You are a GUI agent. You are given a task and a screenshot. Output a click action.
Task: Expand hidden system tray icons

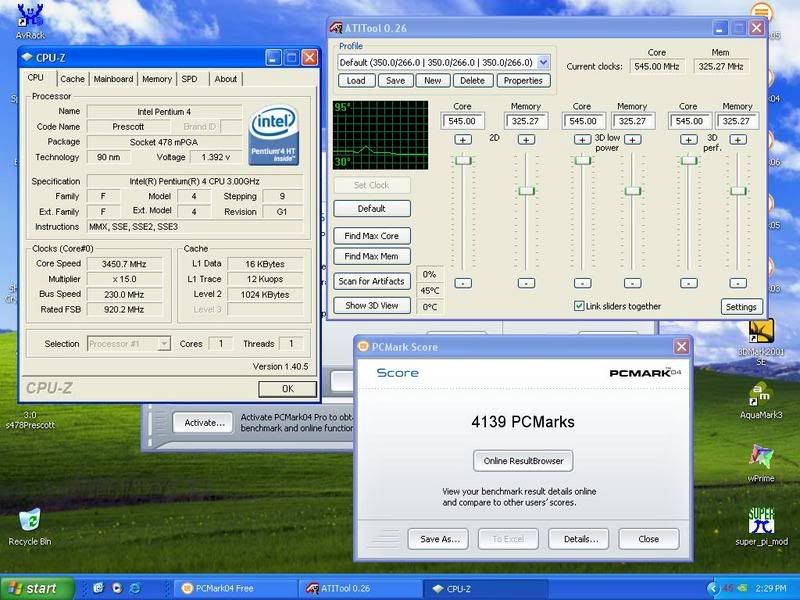click(713, 589)
